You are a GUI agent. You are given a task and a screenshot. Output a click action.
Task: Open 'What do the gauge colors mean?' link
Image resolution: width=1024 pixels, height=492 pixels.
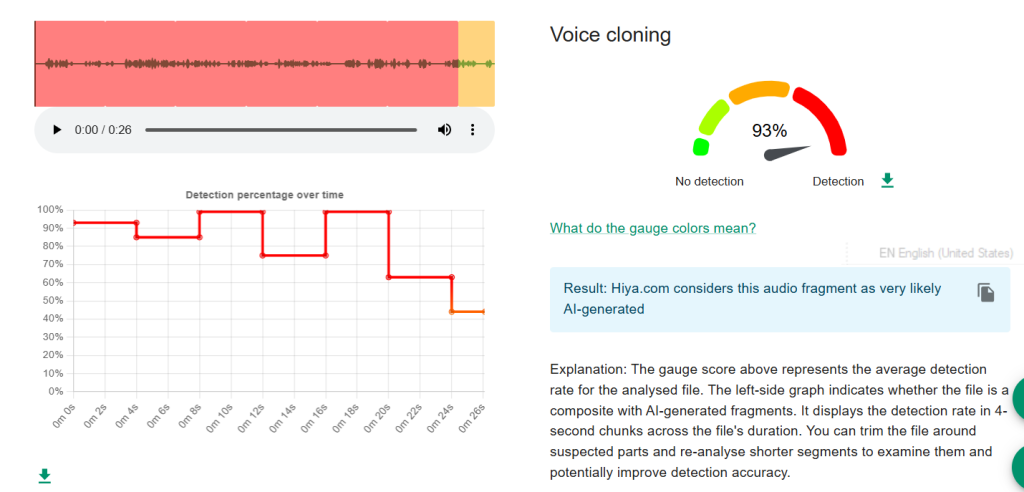[652, 228]
